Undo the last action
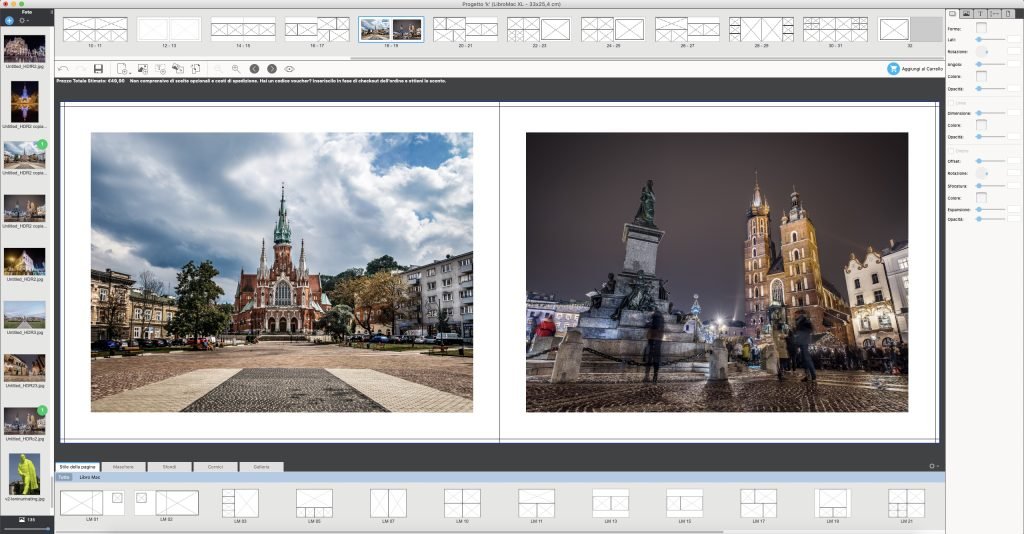This screenshot has height=534, width=1024. point(63,69)
